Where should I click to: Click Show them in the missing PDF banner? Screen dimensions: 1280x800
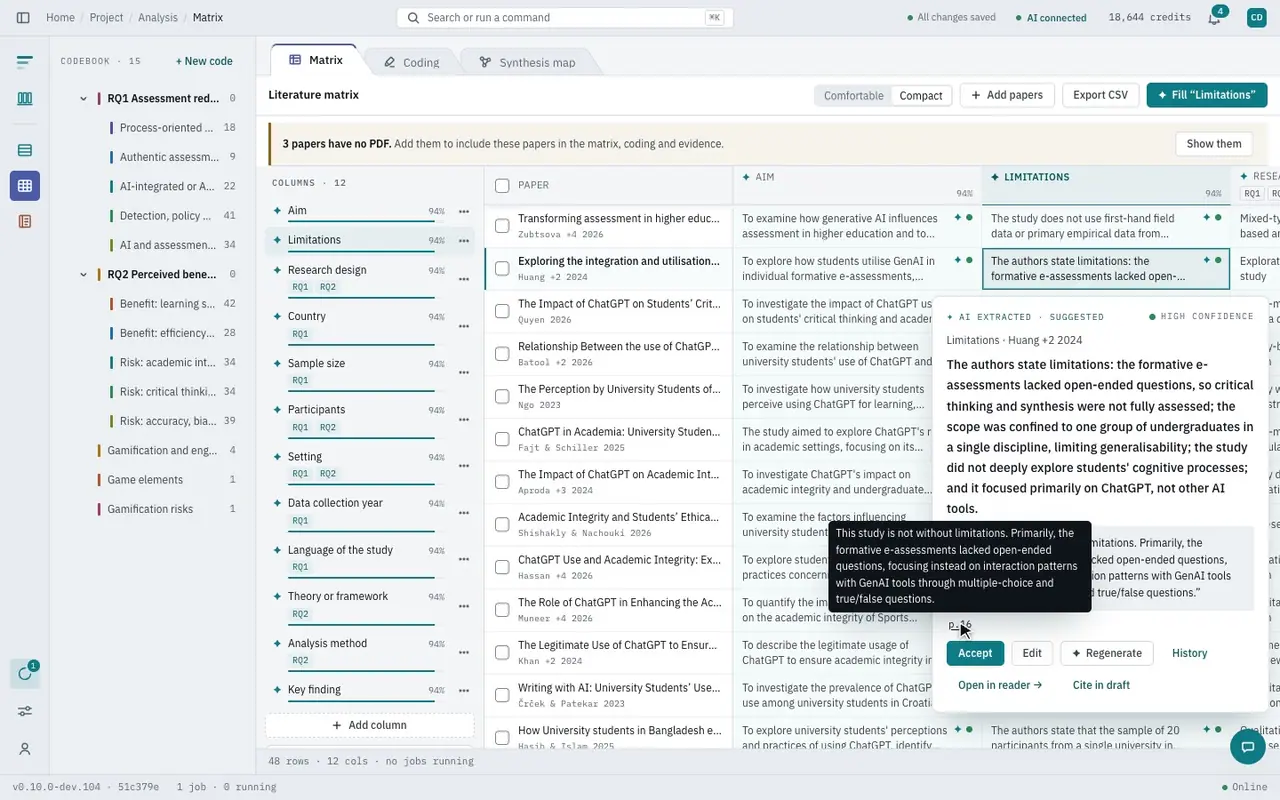(x=1214, y=144)
